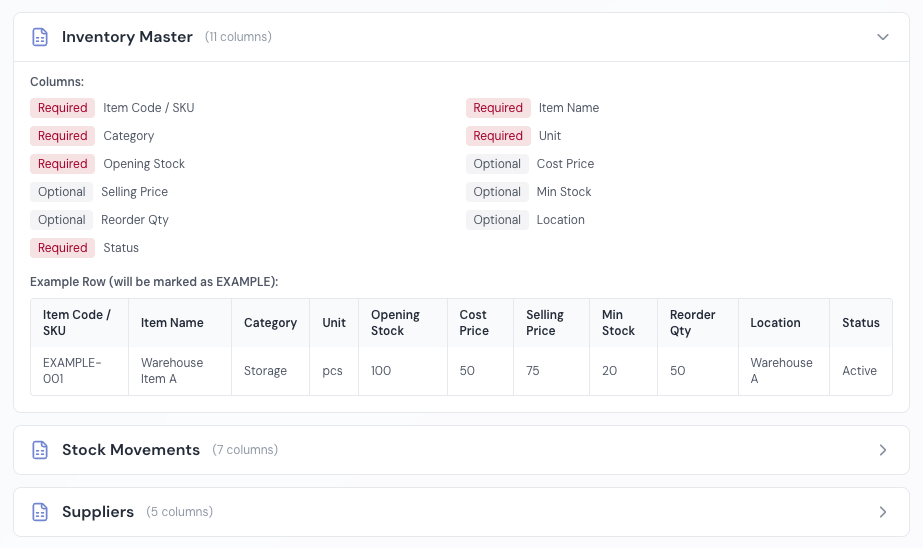Click the Active status cell
Screen dimensions: 923x548
(x=859, y=371)
